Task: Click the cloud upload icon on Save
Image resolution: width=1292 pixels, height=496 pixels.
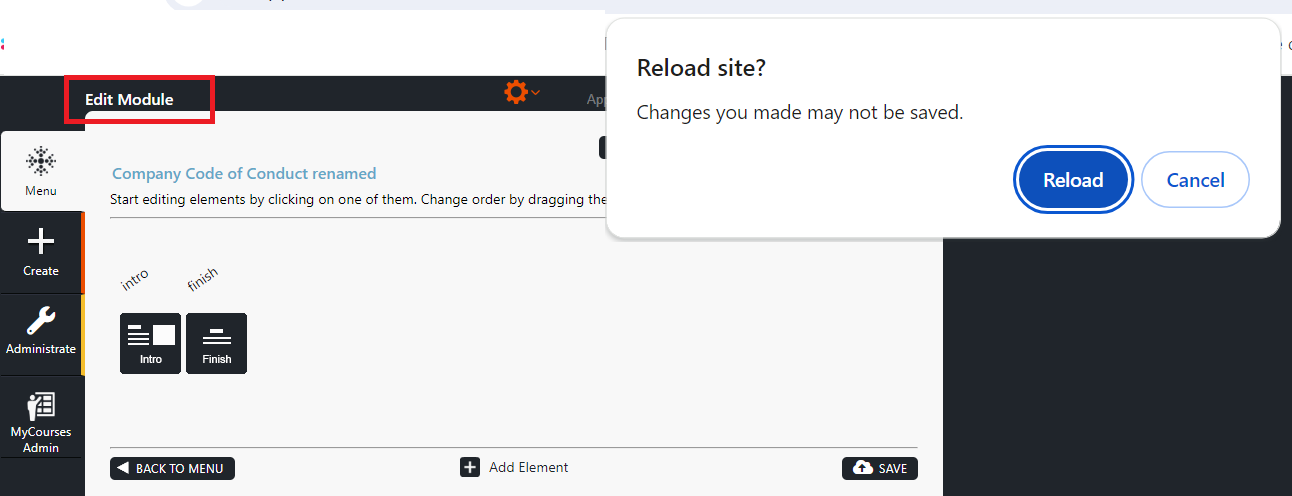Action: 862,468
